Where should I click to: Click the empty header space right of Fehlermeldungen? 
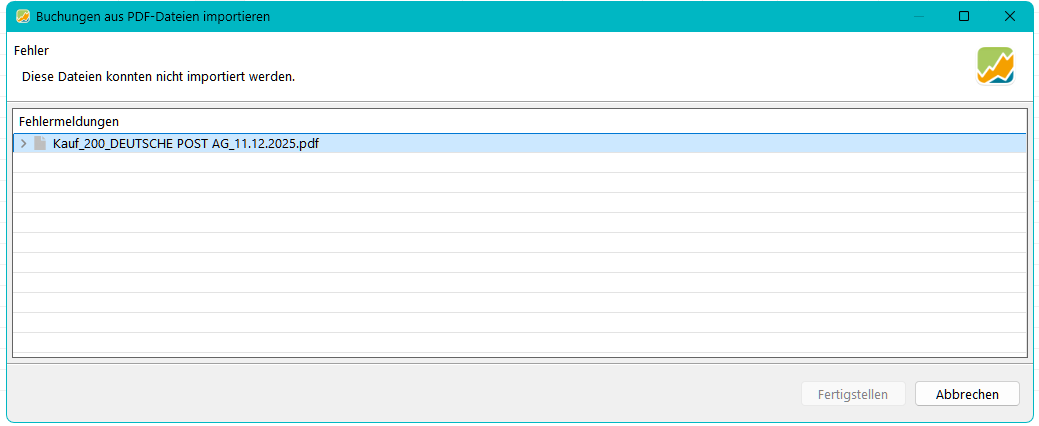click(x=570, y=121)
